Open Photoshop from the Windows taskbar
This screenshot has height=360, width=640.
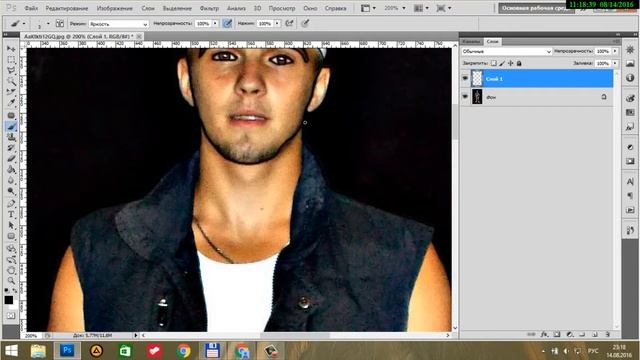[x=67, y=351]
